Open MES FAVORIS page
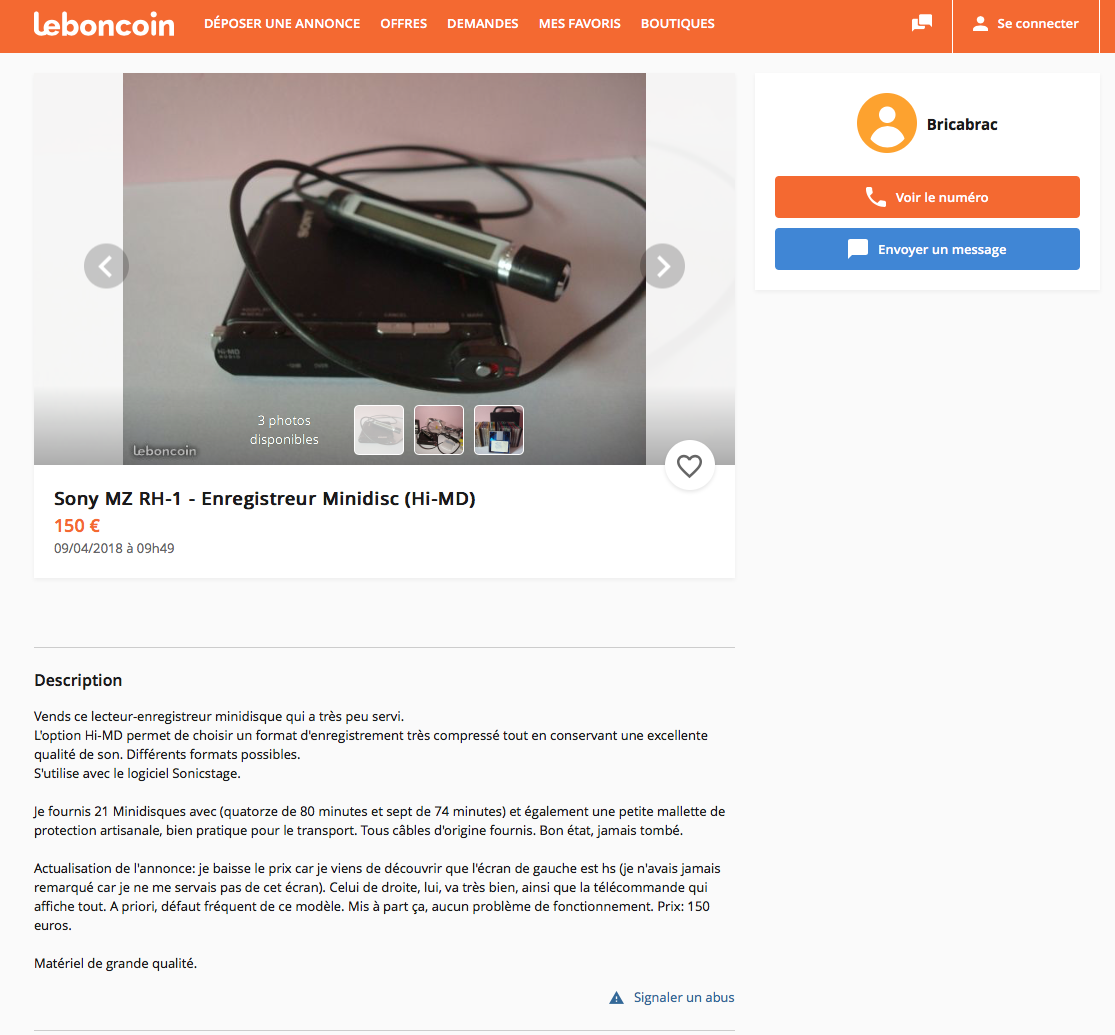1115x1035 pixels. point(580,23)
